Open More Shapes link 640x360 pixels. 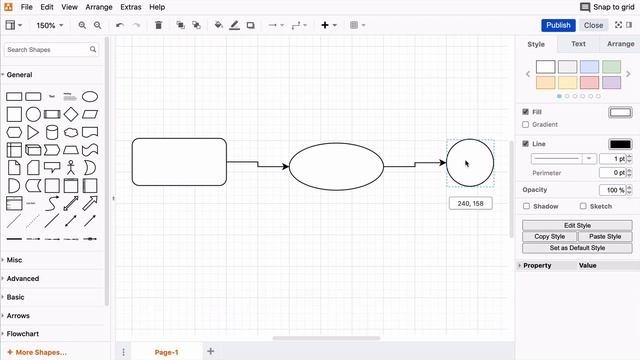pos(37,352)
